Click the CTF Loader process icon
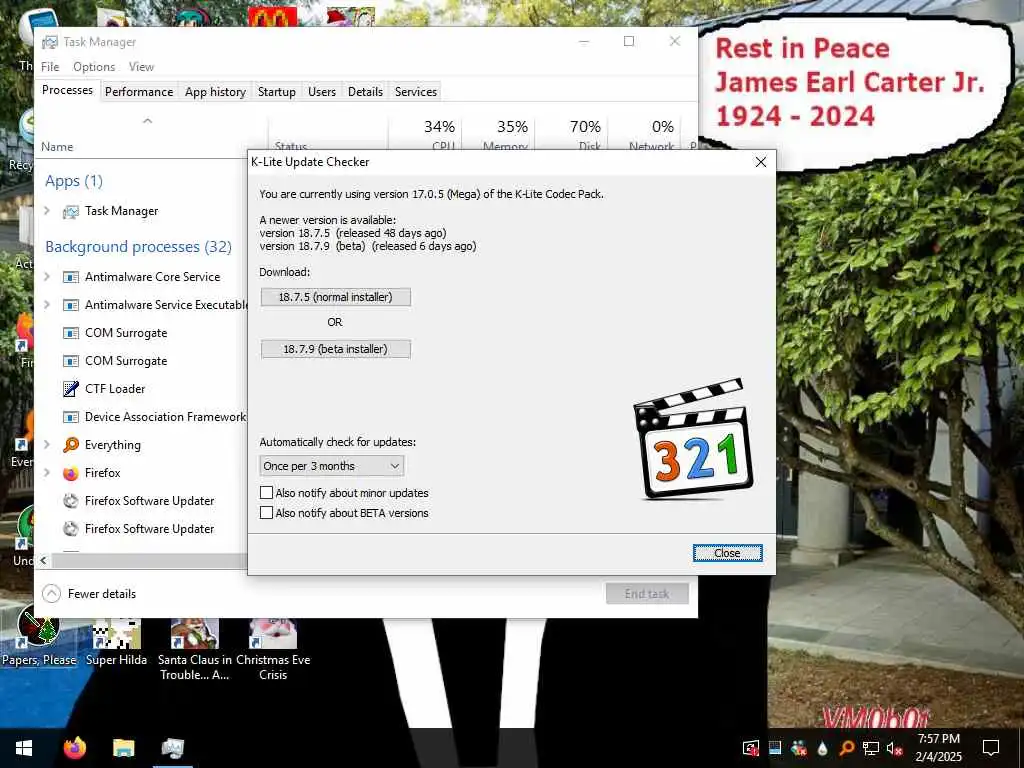Image resolution: width=1024 pixels, height=768 pixels. (71, 389)
